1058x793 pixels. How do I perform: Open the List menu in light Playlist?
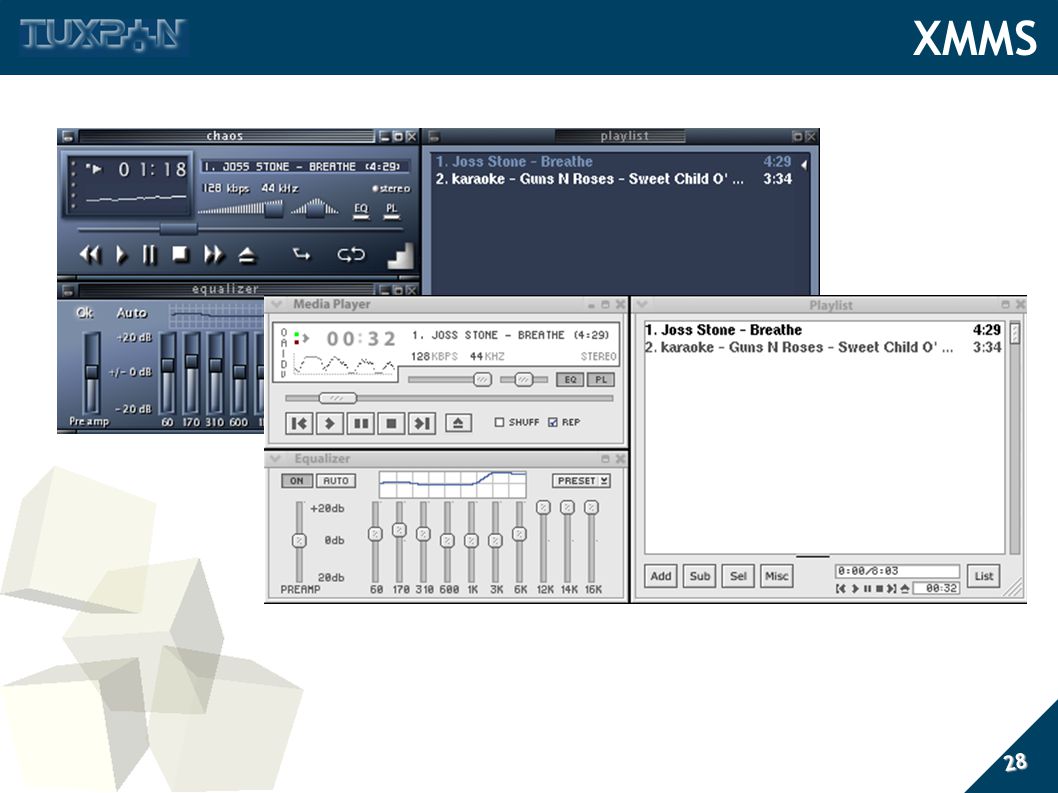(983, 576)
